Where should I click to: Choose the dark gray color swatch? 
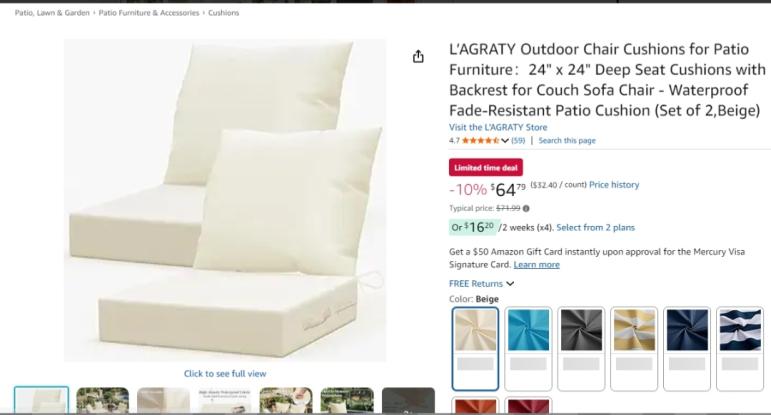581,349
